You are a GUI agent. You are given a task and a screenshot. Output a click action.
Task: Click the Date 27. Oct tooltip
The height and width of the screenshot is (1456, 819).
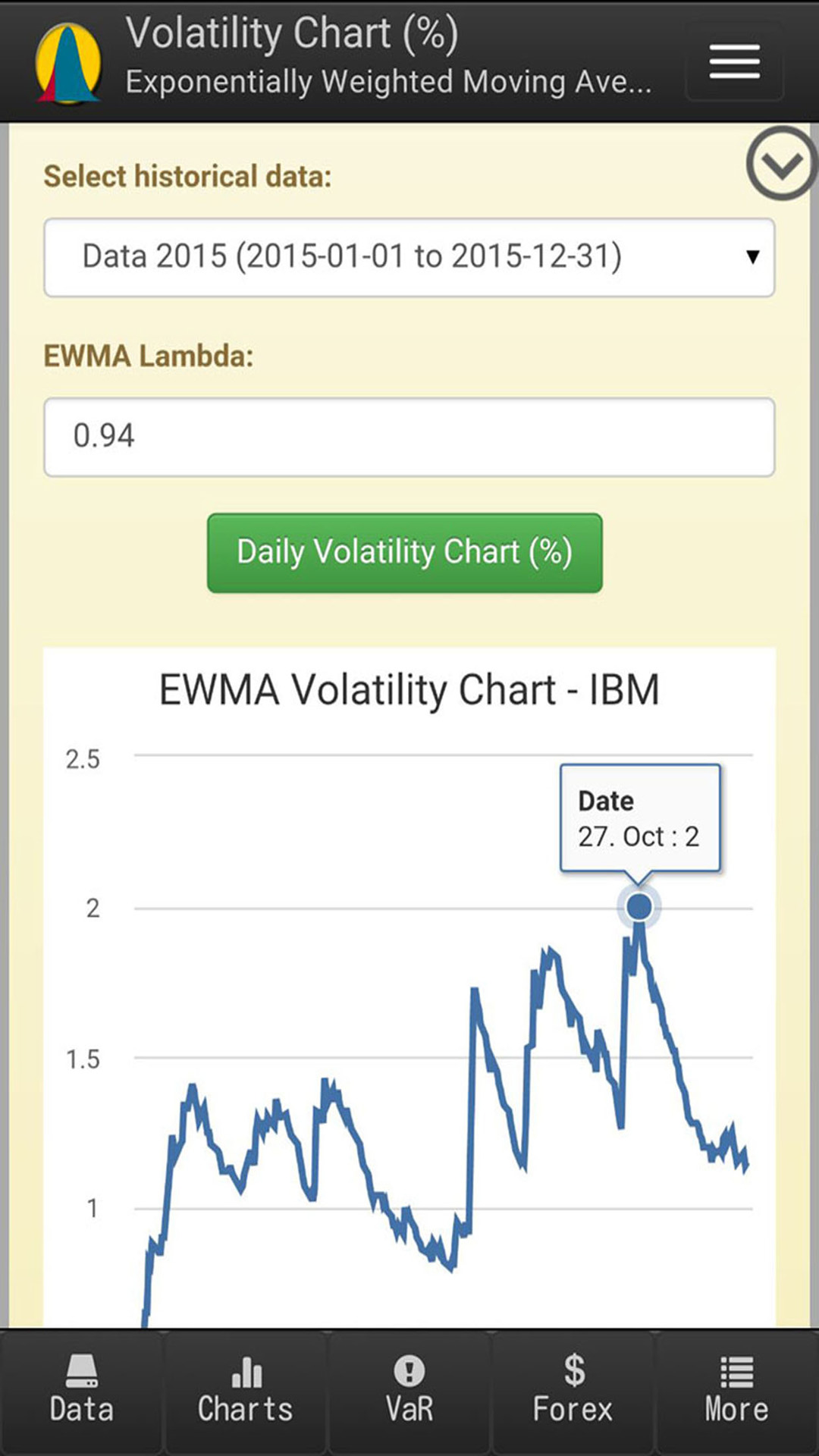tap(639, 819)
